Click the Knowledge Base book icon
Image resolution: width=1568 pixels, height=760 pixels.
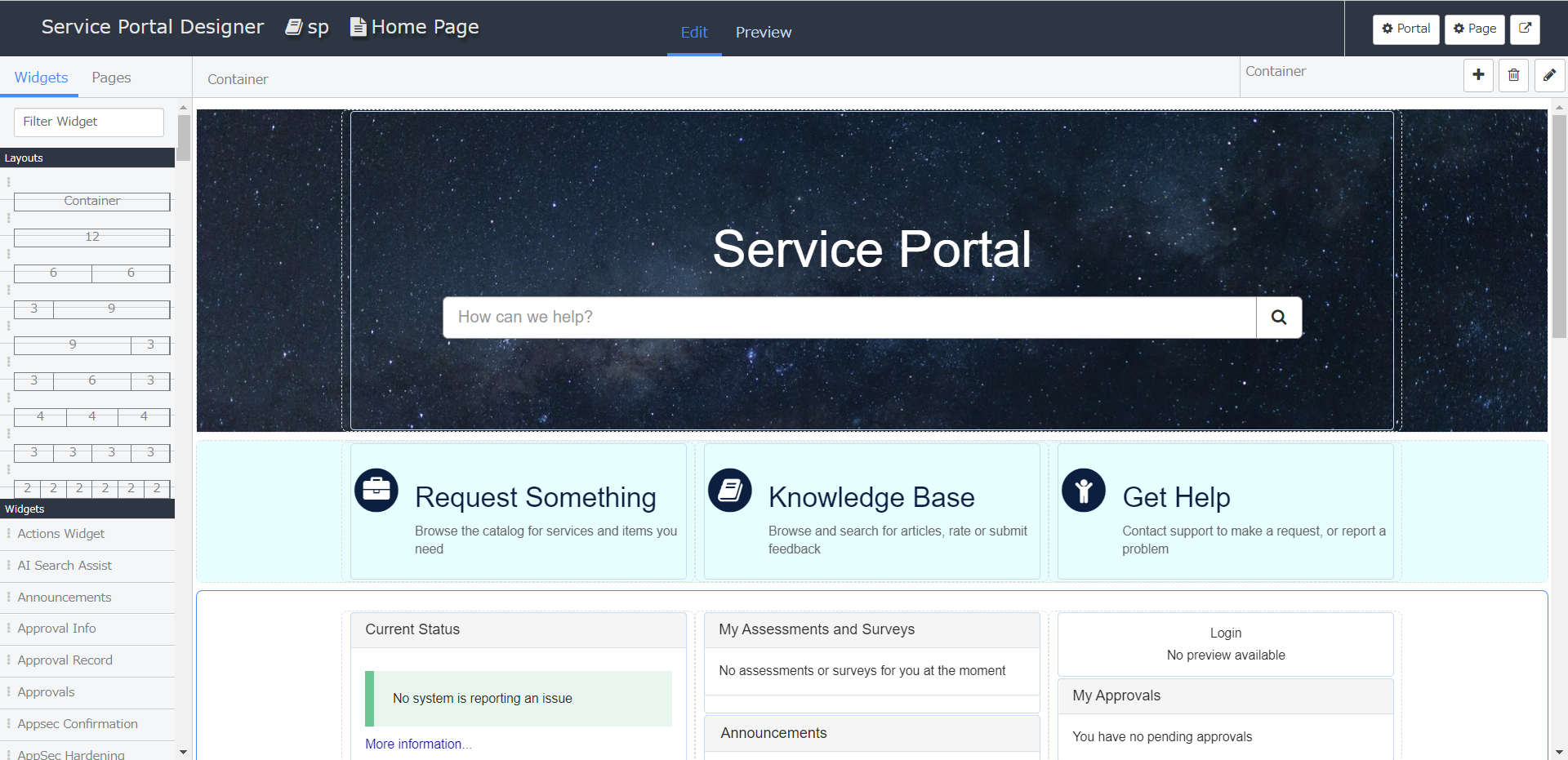729,490
